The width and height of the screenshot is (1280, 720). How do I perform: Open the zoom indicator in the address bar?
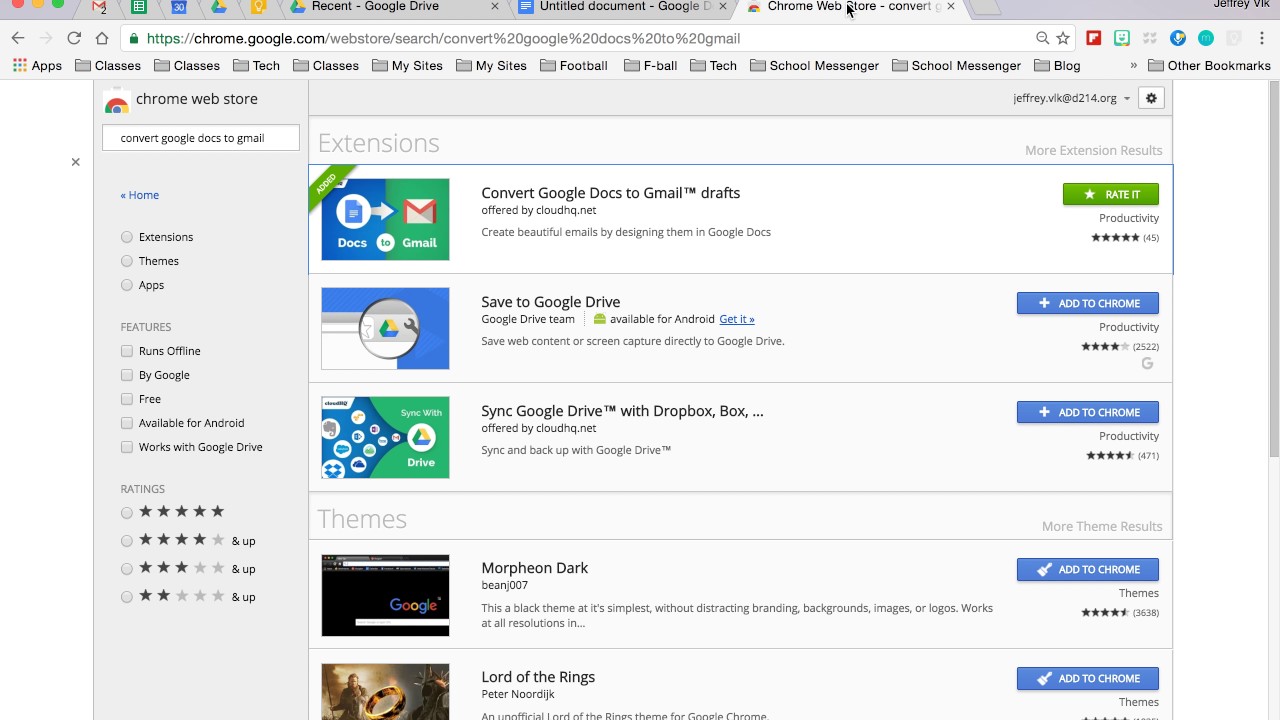[1042, 38]
